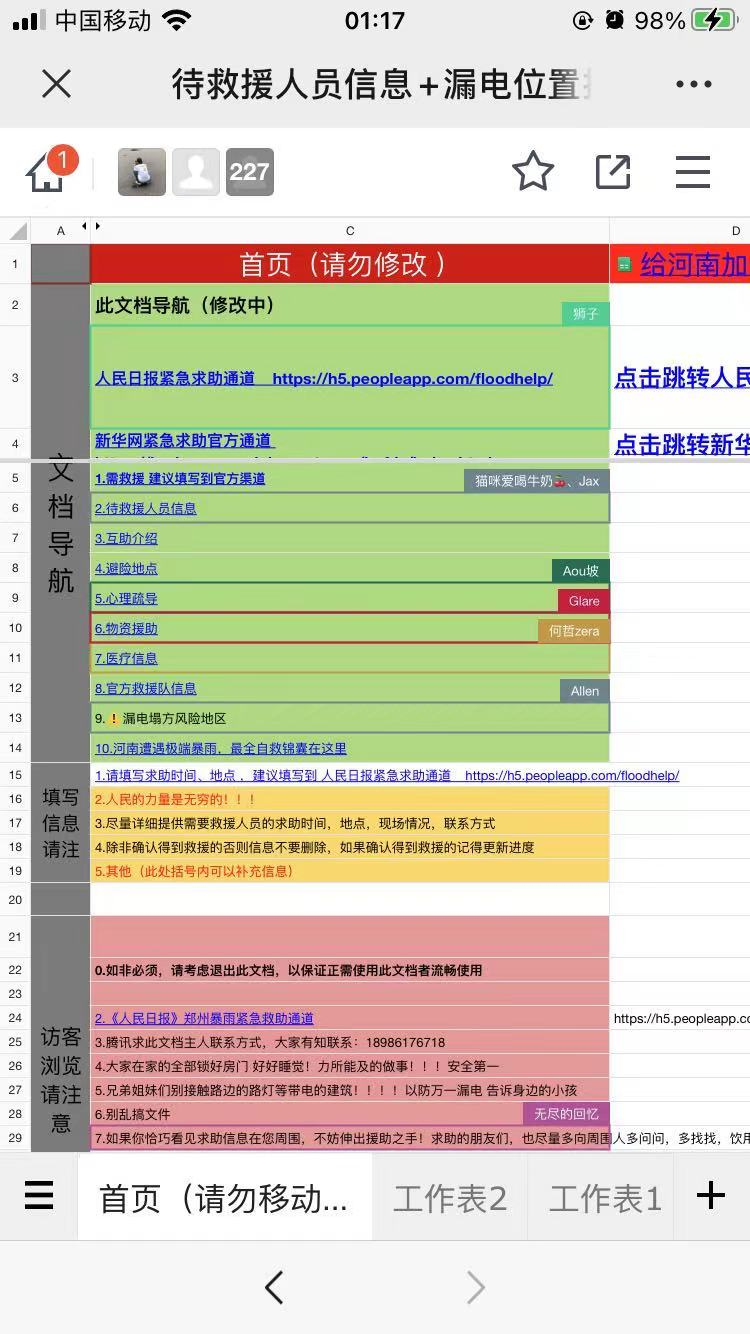Select the 文档导航 merged cell
The width and height of the screenshot is (750, 1334).
[x=60, y=523]
